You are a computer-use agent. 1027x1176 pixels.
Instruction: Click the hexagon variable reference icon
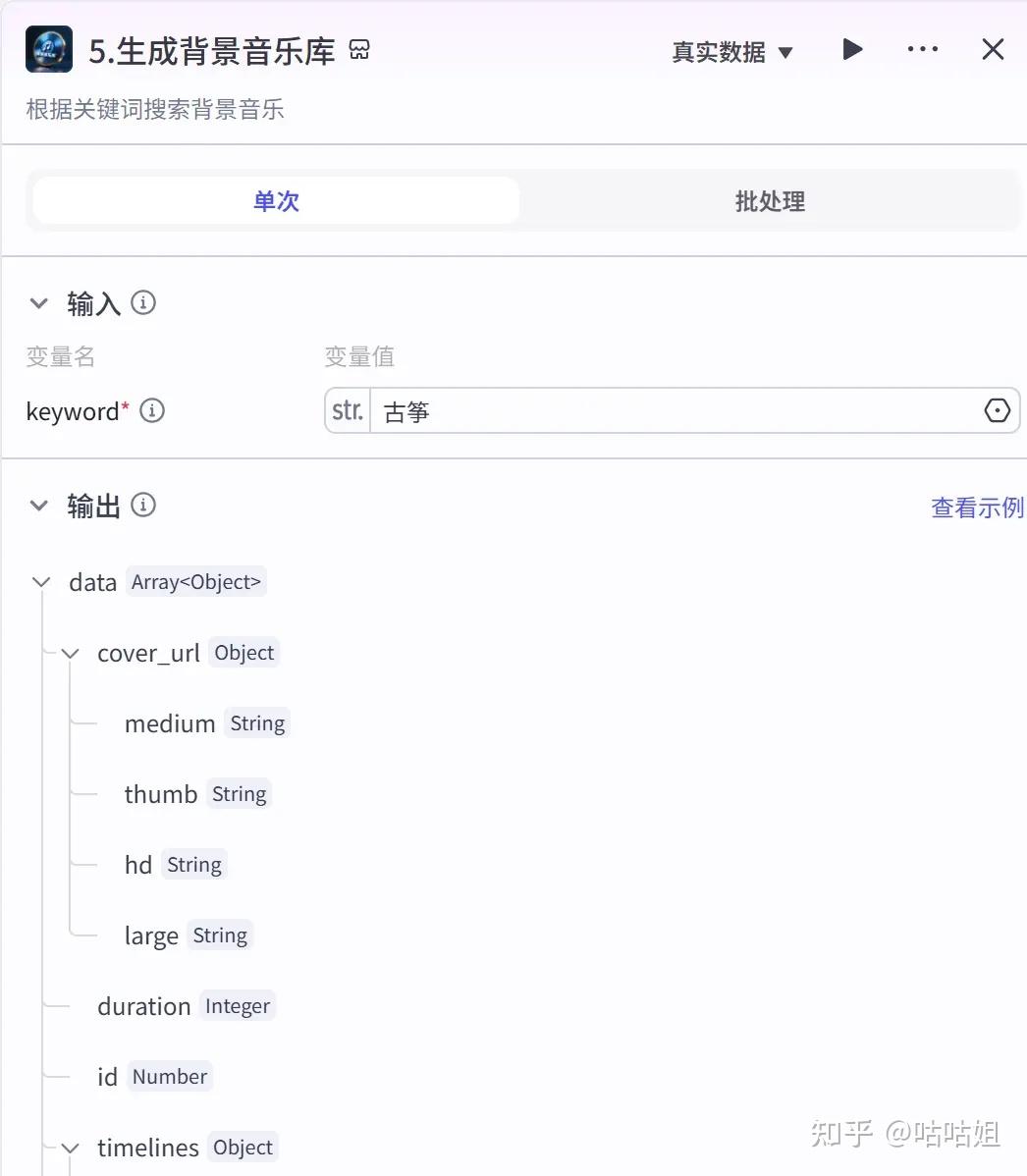[997, 411]
